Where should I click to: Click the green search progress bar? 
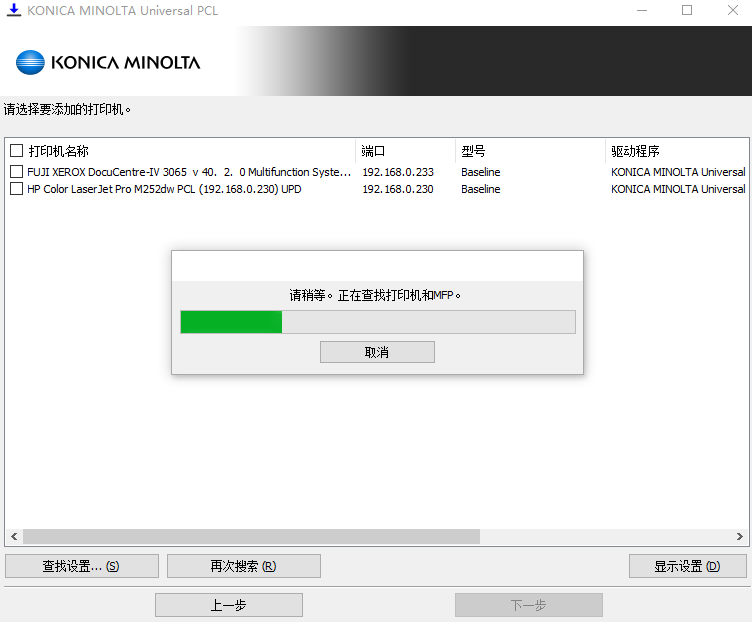point(378,322)
